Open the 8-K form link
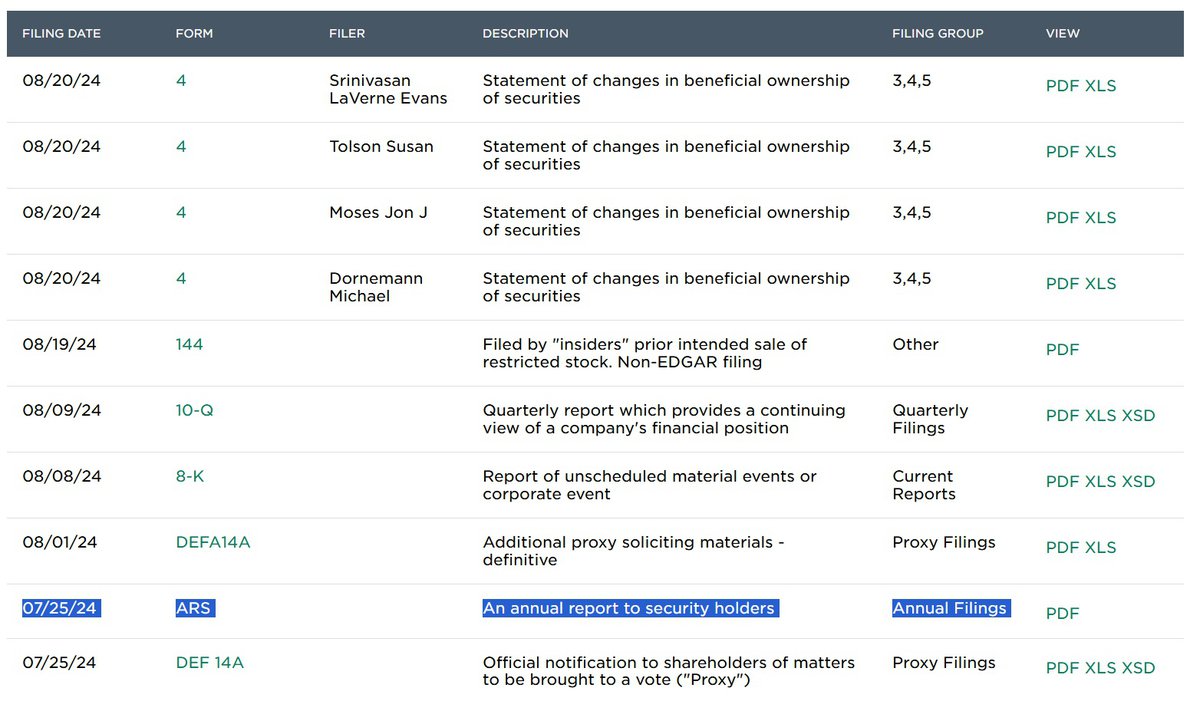 (190, 477)
